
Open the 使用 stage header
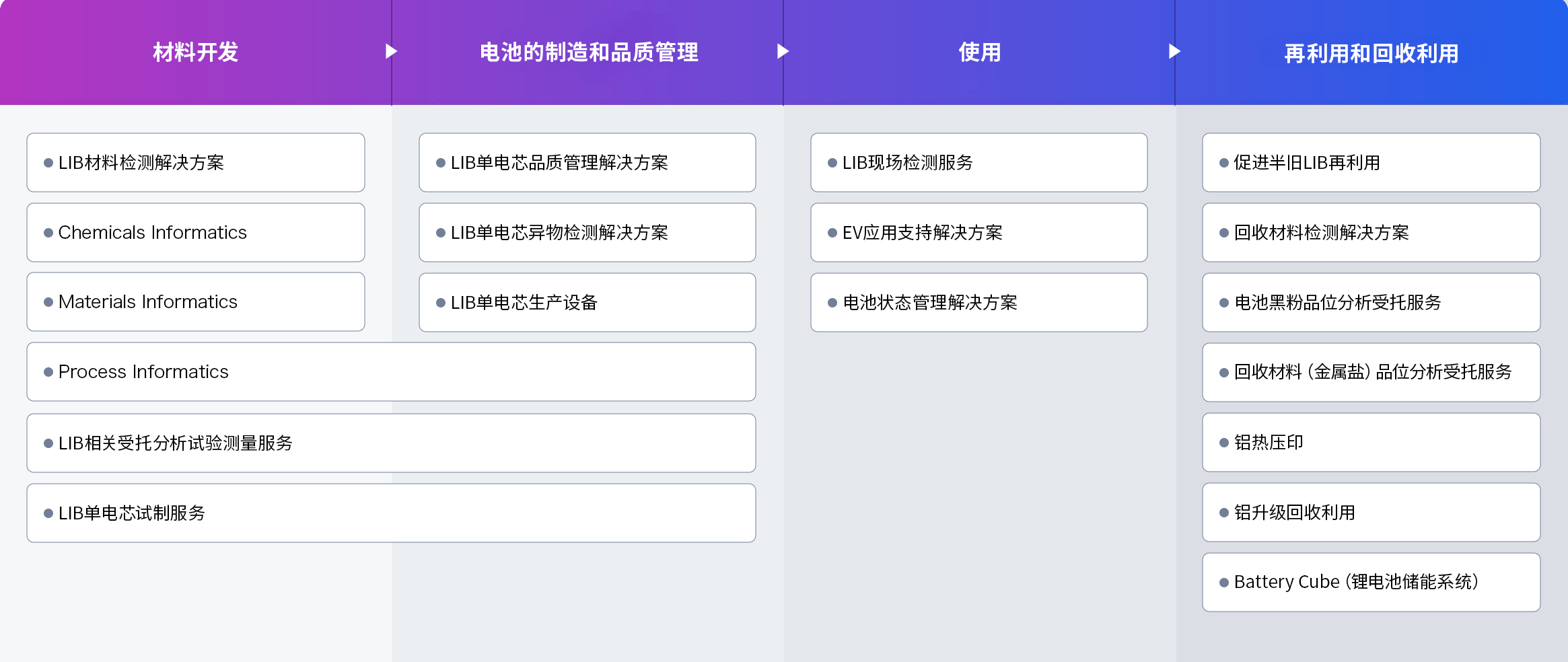coord(979,52)
